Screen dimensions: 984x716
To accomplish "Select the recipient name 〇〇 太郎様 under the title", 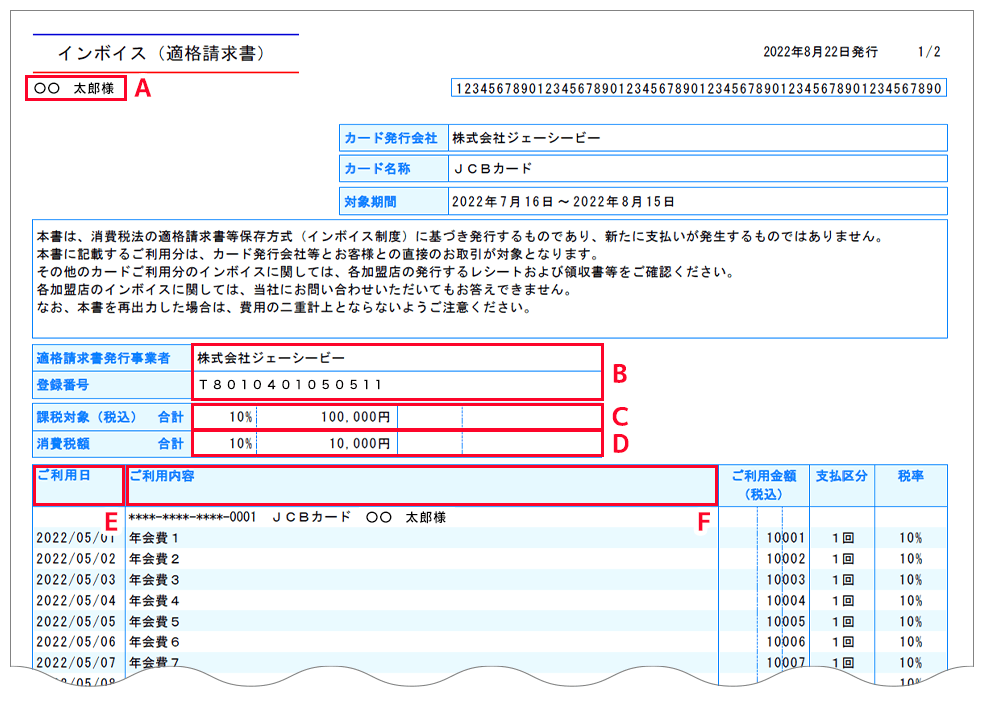I will point(74,88).
